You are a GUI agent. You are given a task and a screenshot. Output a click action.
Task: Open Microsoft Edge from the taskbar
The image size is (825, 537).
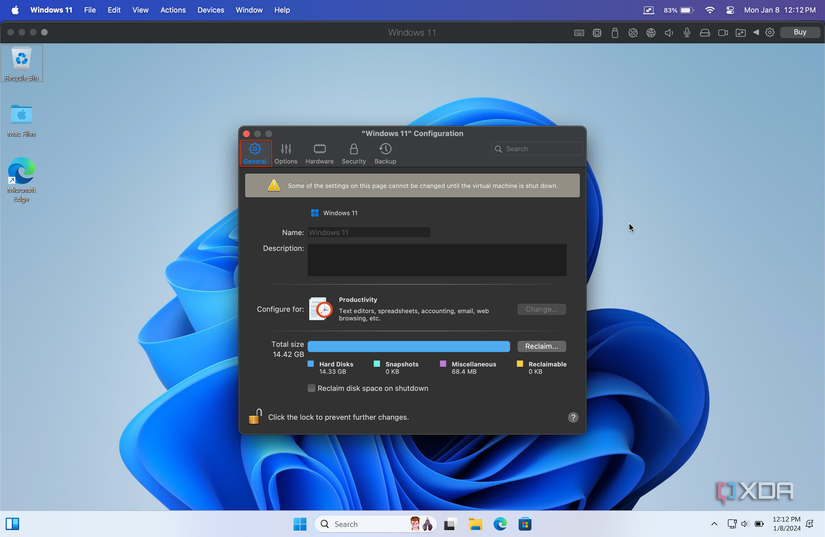(x=500, y=524)
